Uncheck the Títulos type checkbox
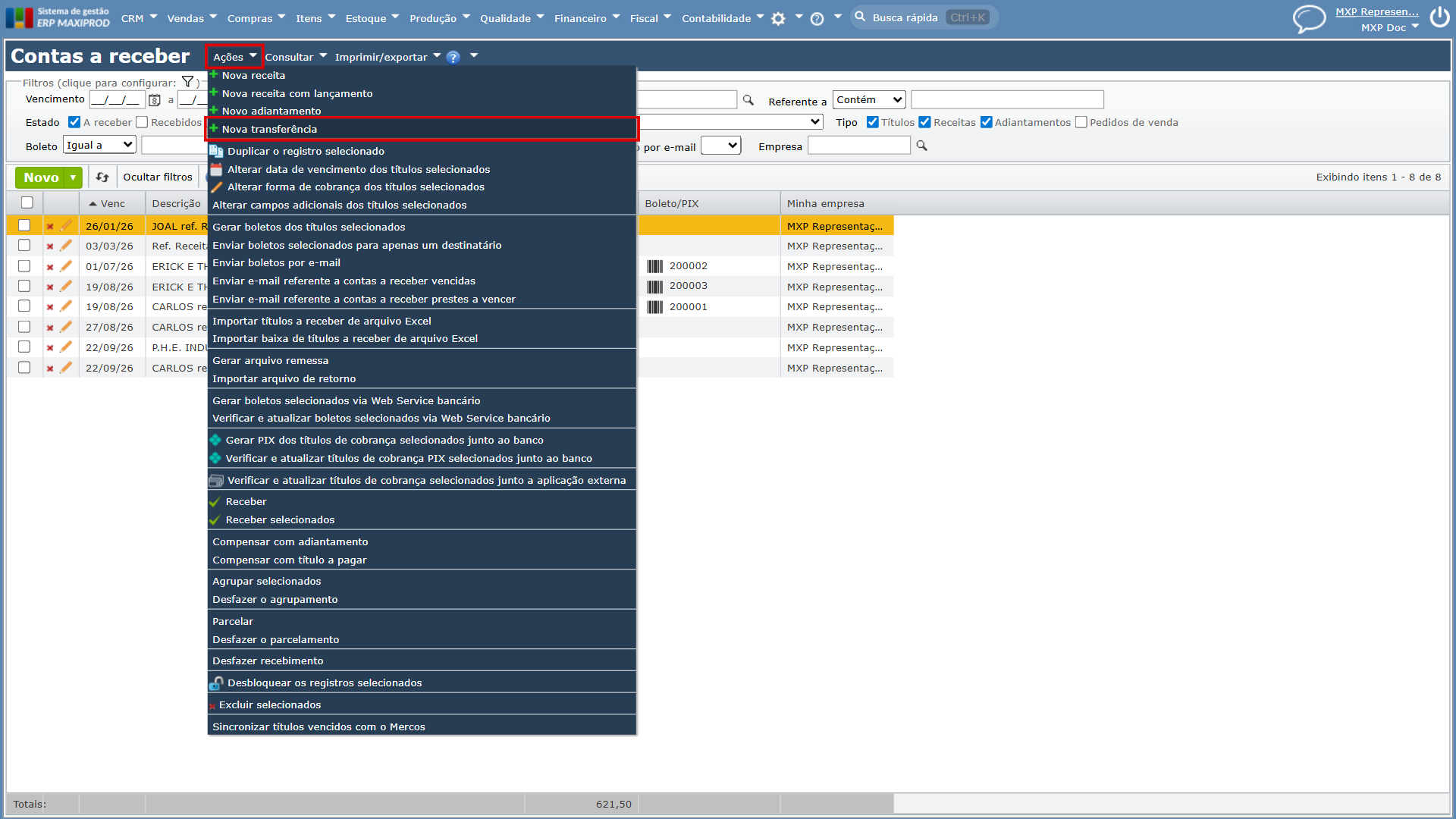The image size is (1456, 819). pos(873,122)
